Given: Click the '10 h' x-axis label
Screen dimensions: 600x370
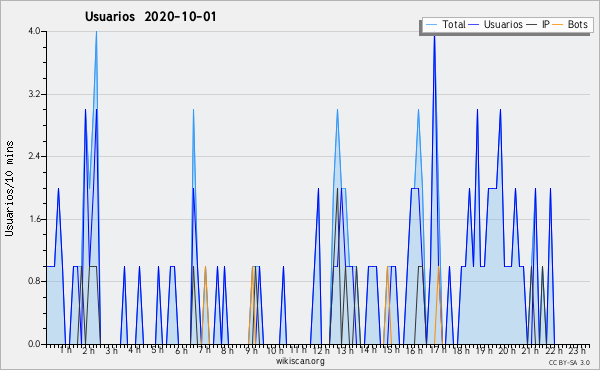Looking at the screenshot, I should point(275,351).
